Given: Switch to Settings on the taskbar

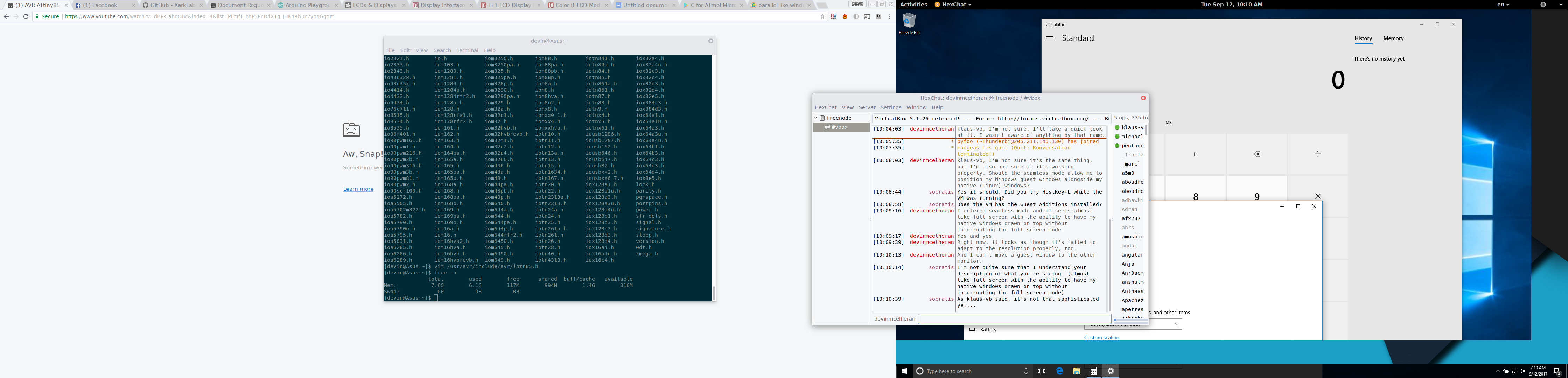Looking at the screenshot, I should pyautogui.click(x=1111, y=371).
